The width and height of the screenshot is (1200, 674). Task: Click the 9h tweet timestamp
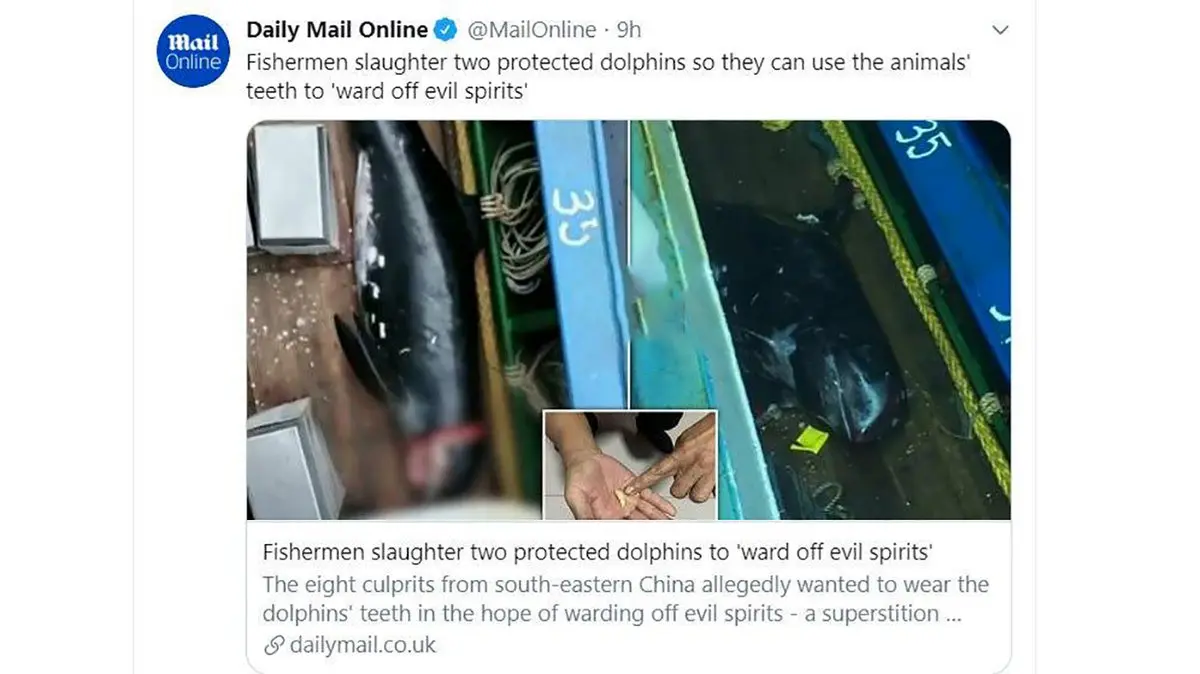click(x=629, y=31)
